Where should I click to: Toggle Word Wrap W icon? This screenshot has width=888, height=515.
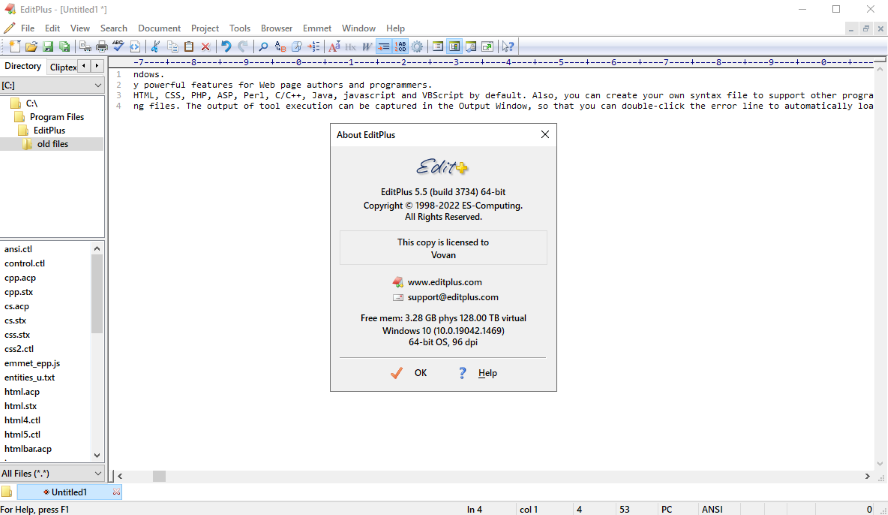[x=367, y=46]
